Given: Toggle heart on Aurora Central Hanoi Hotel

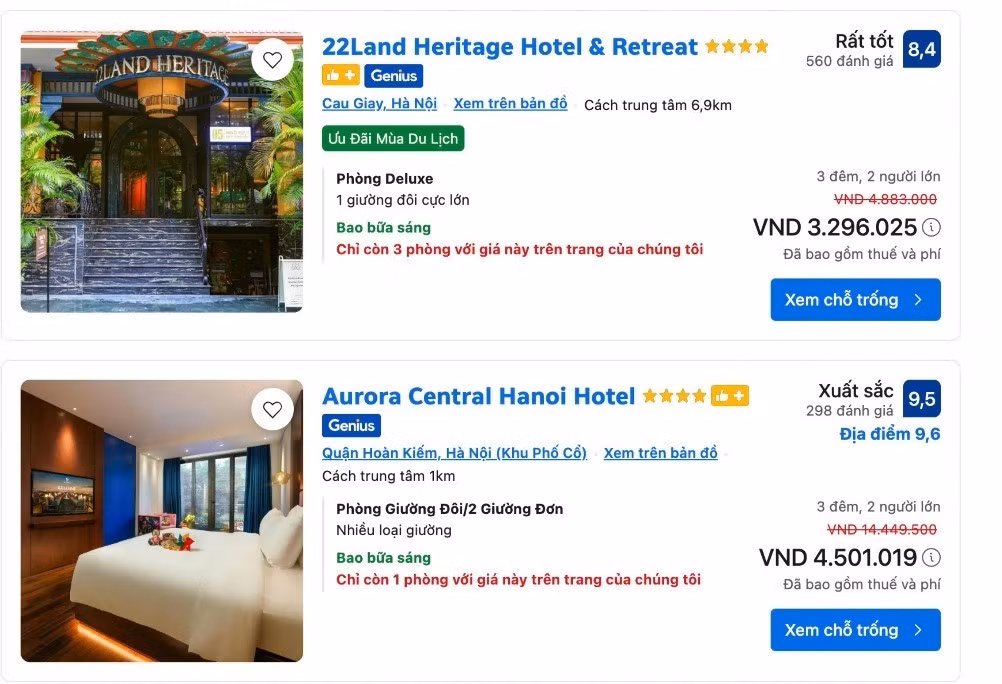Looking at the screenshot, I should click(x=272, y=409).
